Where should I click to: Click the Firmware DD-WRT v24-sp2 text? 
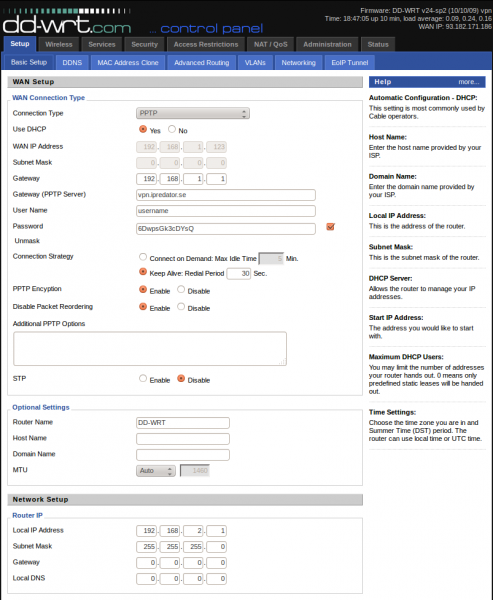(x=426, y=10)
